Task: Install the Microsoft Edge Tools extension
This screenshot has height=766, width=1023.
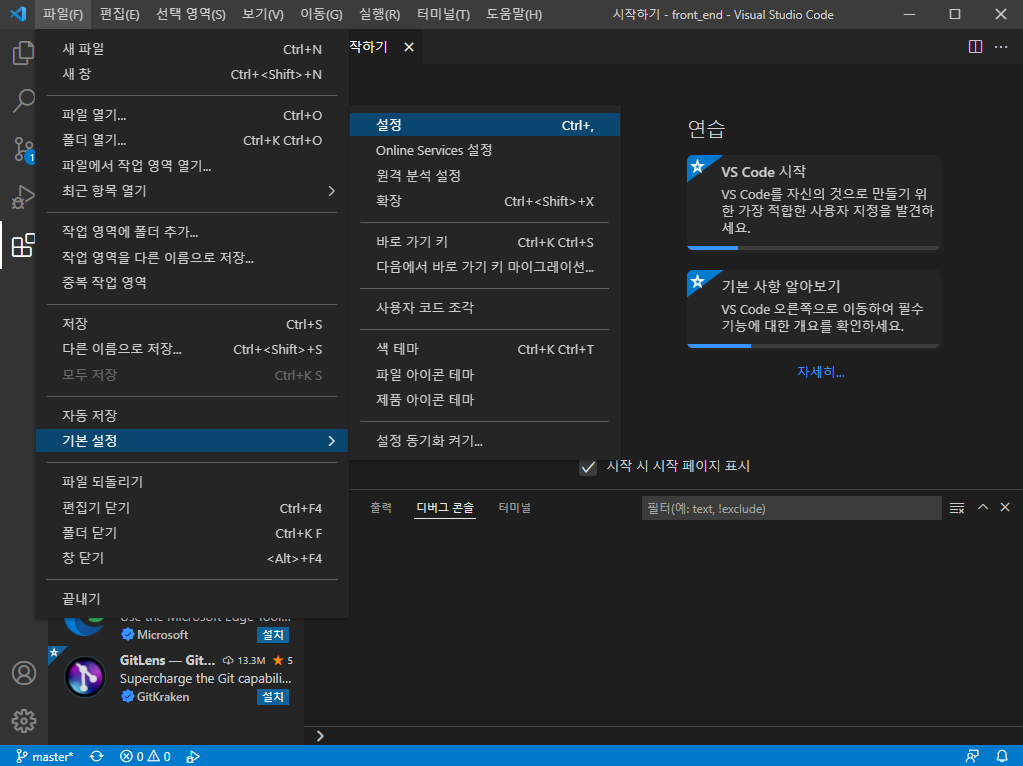Action: (x=273, y=634)
